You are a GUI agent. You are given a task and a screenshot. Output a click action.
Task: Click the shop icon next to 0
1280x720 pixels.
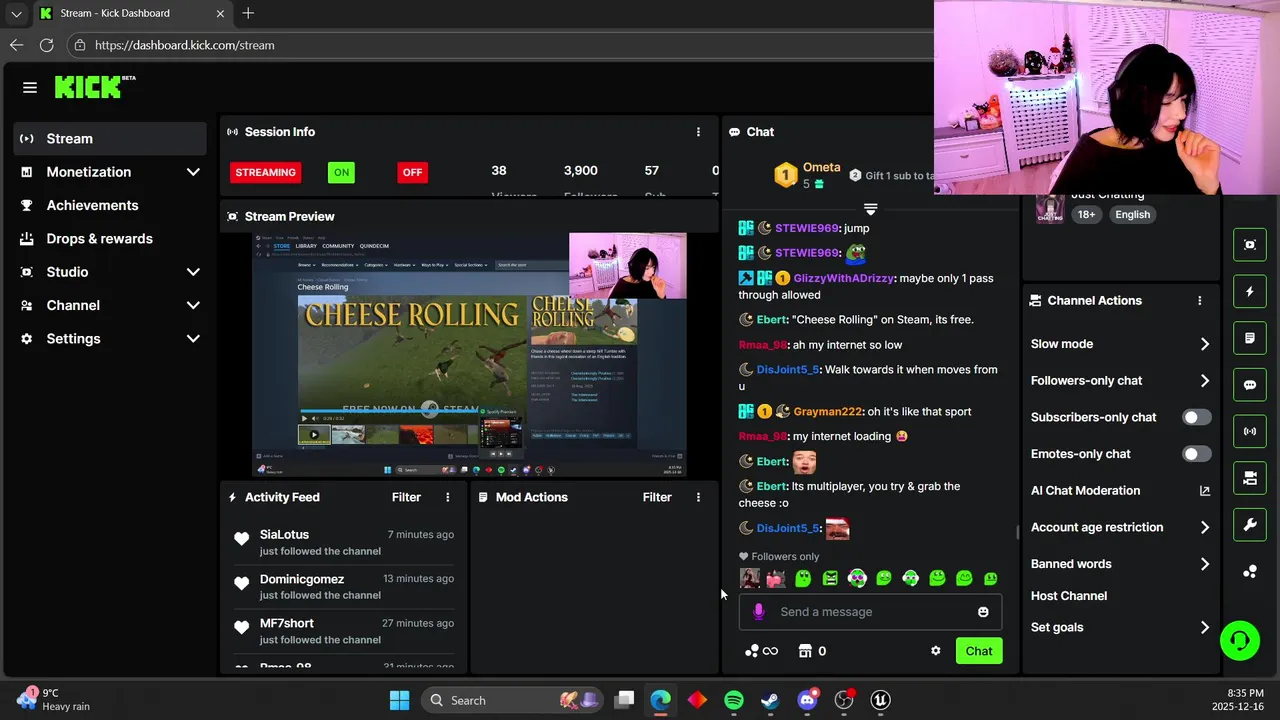[x=805, y=651]
